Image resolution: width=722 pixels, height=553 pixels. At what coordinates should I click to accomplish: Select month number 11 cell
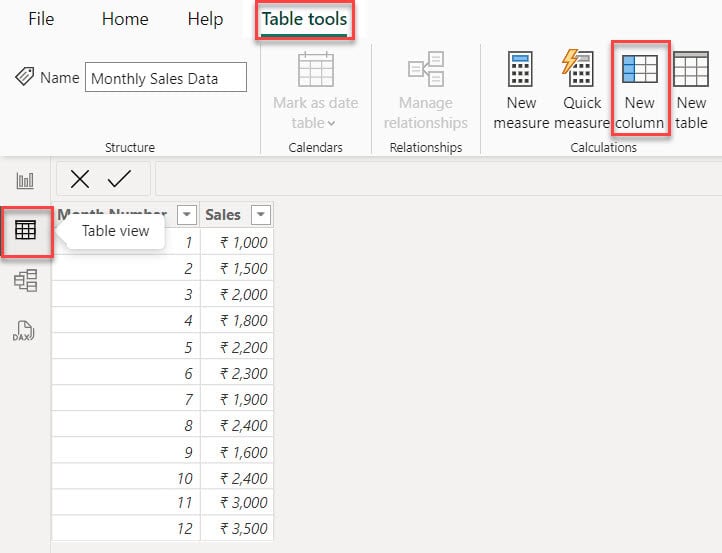tap(126, 502)
